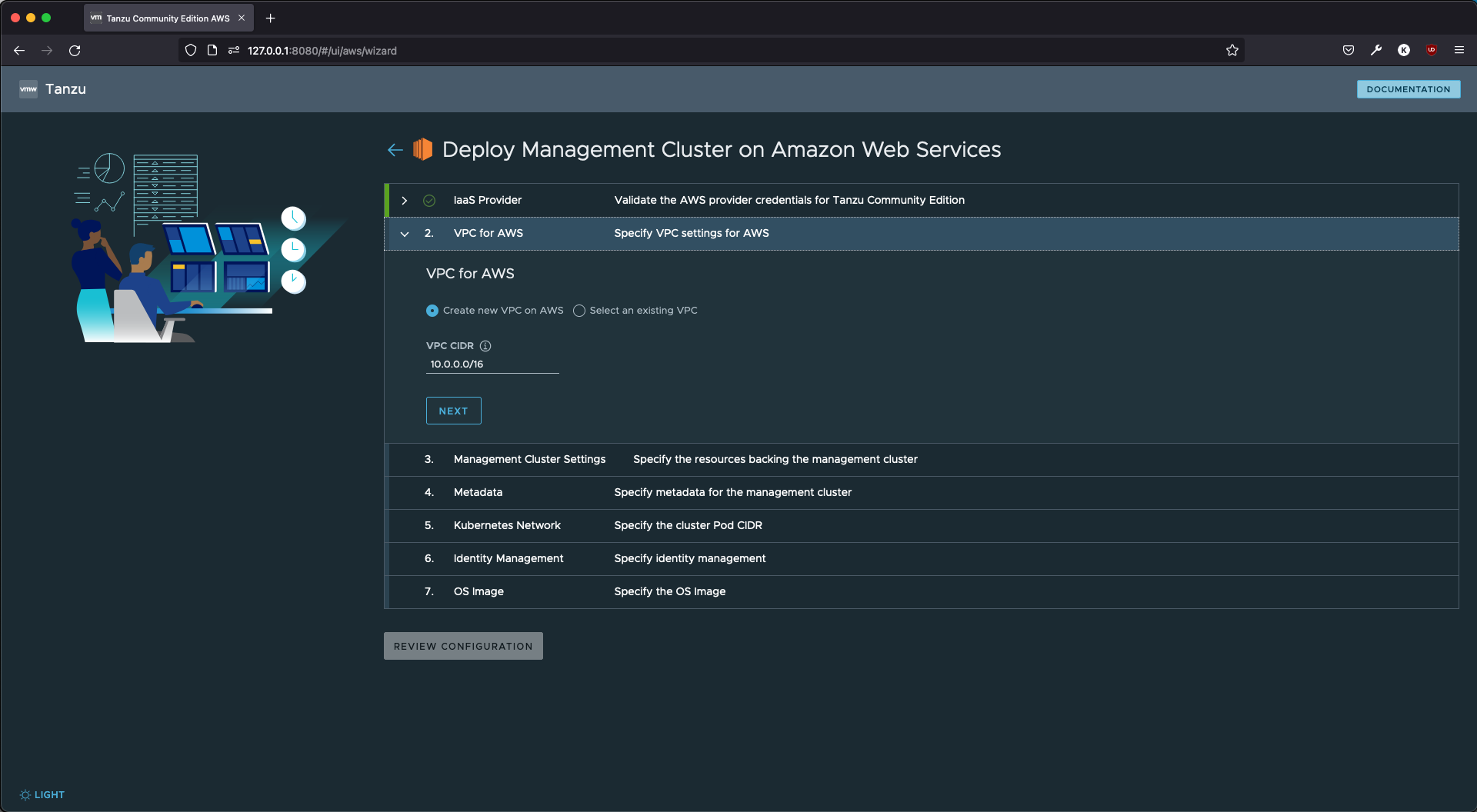Close the Tanzu Community Edition AWS tab
This screenshot has width=1477, height=812.
(x=242, y=18)
